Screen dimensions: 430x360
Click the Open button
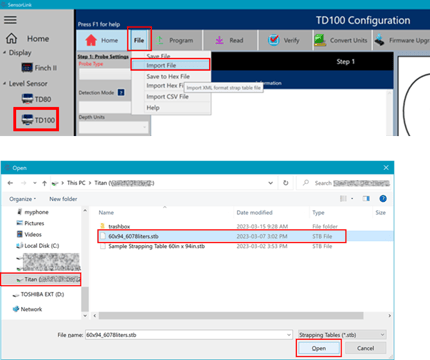pos(319,348)
